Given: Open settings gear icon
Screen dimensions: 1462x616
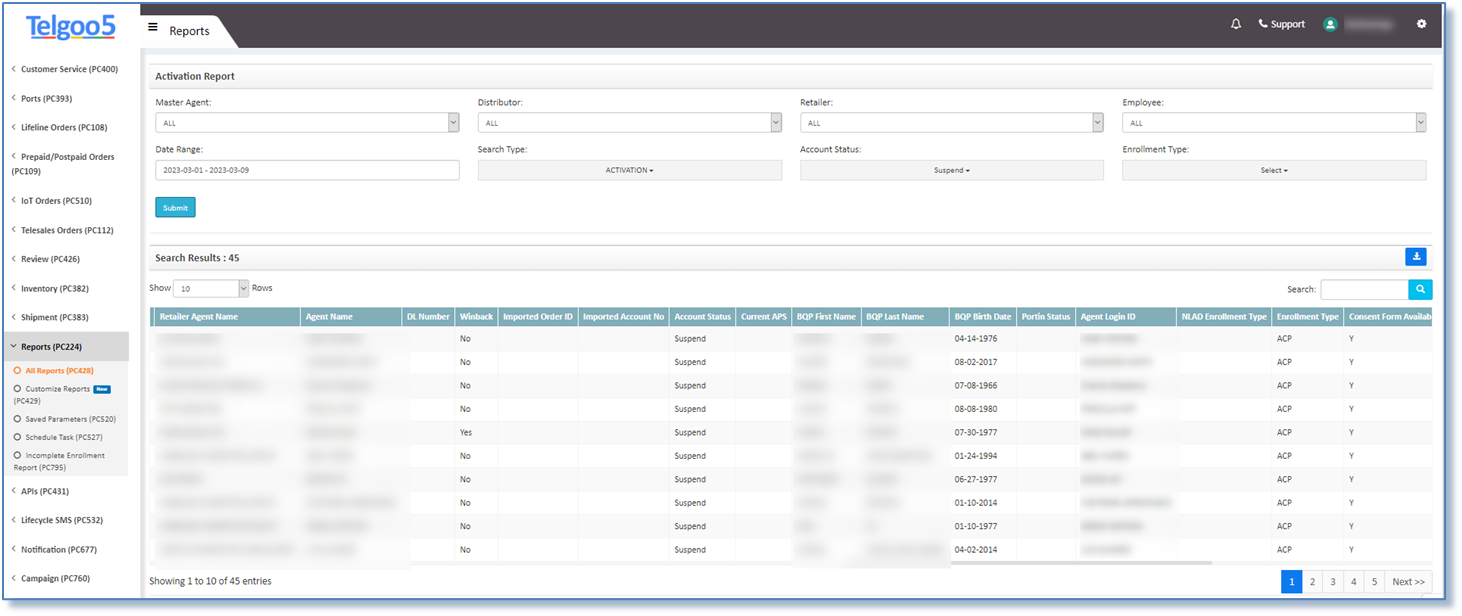Looking at the screenshot, I should point(1422,24).
